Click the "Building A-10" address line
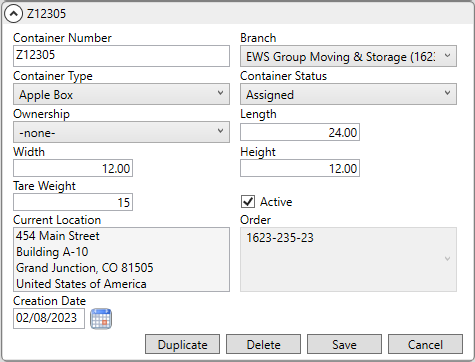Viewport: 475px width, 362px height. (52, 252)
